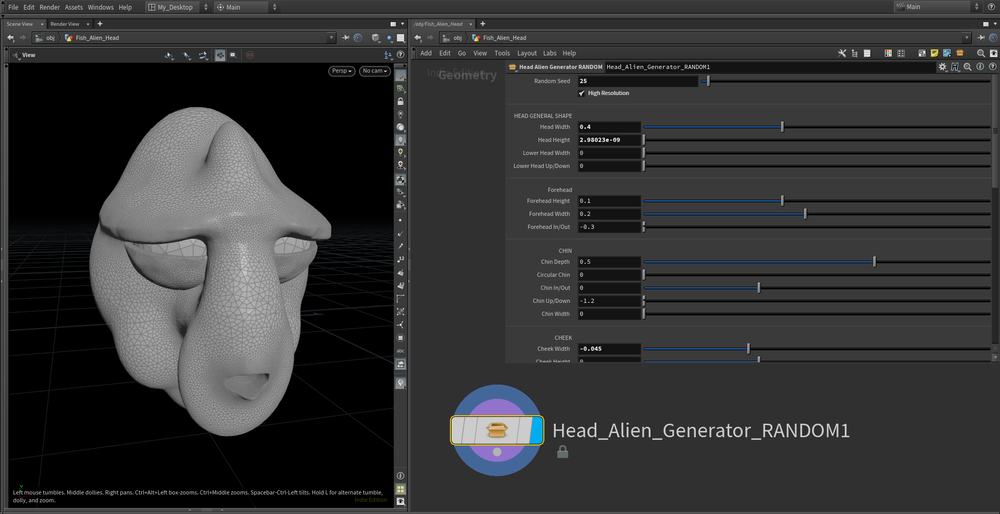Image resolution: width=1000 pixels, height=514 pixels.
Task: Toggle pin icon on scene view path bar
Action: (345, 38)
